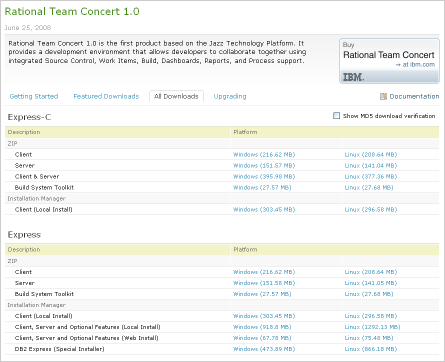The height and width of the screenshot is (362, 445).
Task: Download Express Build System Toolkit for Windows
Action: (x=262, y=294)
